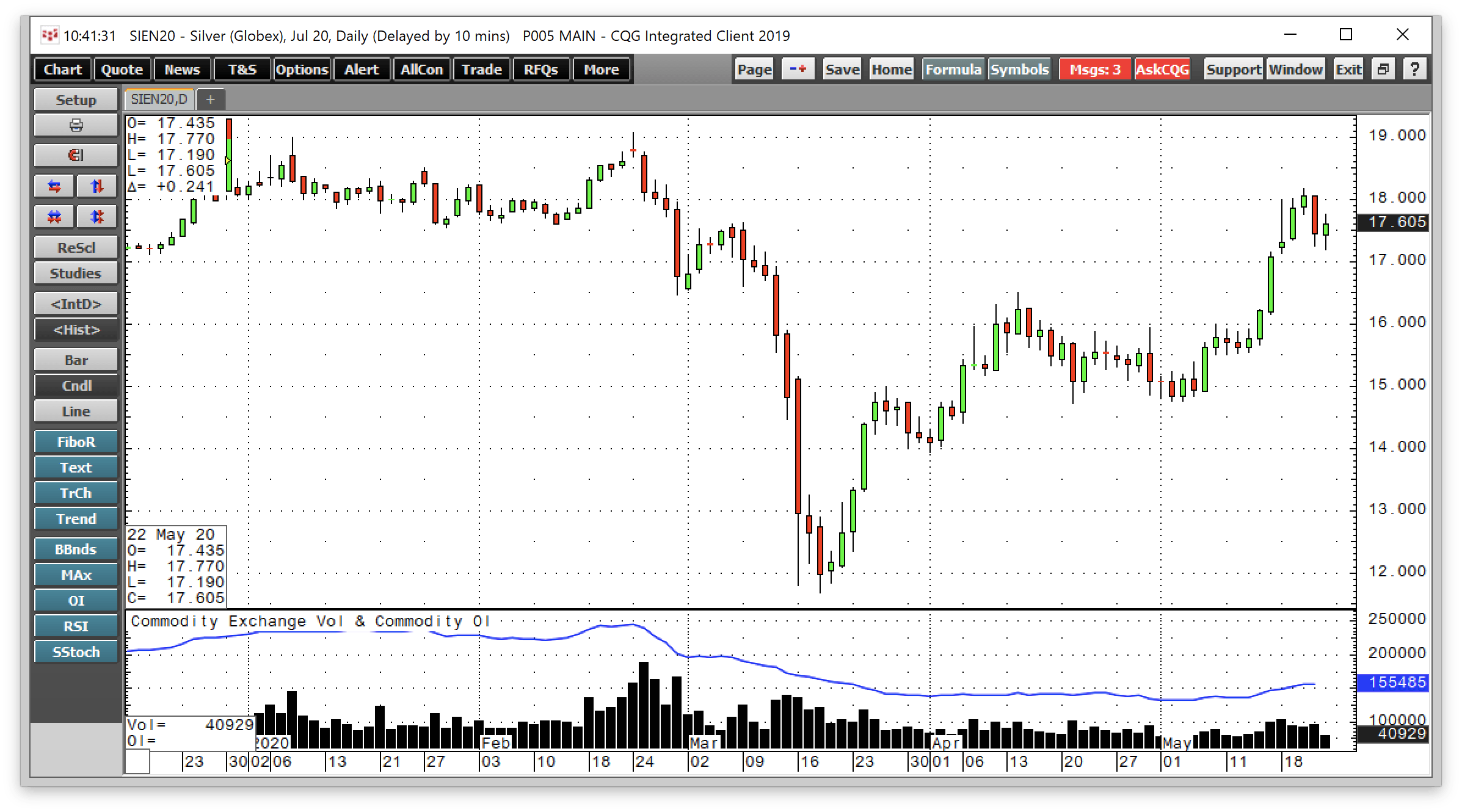This screenshot has width=1462, height=812.
Task: Switch chart type to Bar
Action: click(x=76, y=360)
